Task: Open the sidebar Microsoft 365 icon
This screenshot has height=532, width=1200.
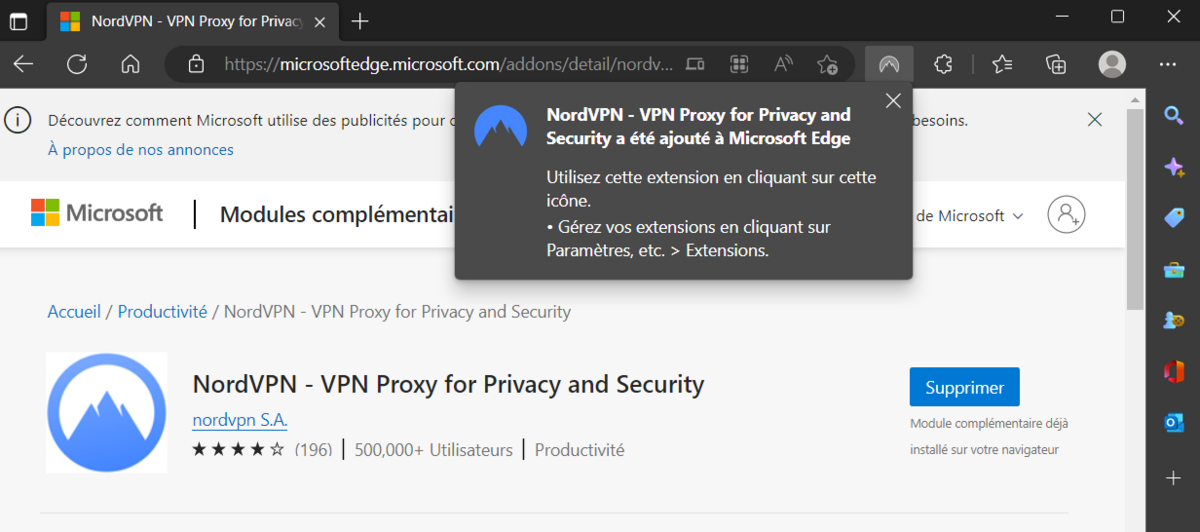Action: click(1174, 371)
